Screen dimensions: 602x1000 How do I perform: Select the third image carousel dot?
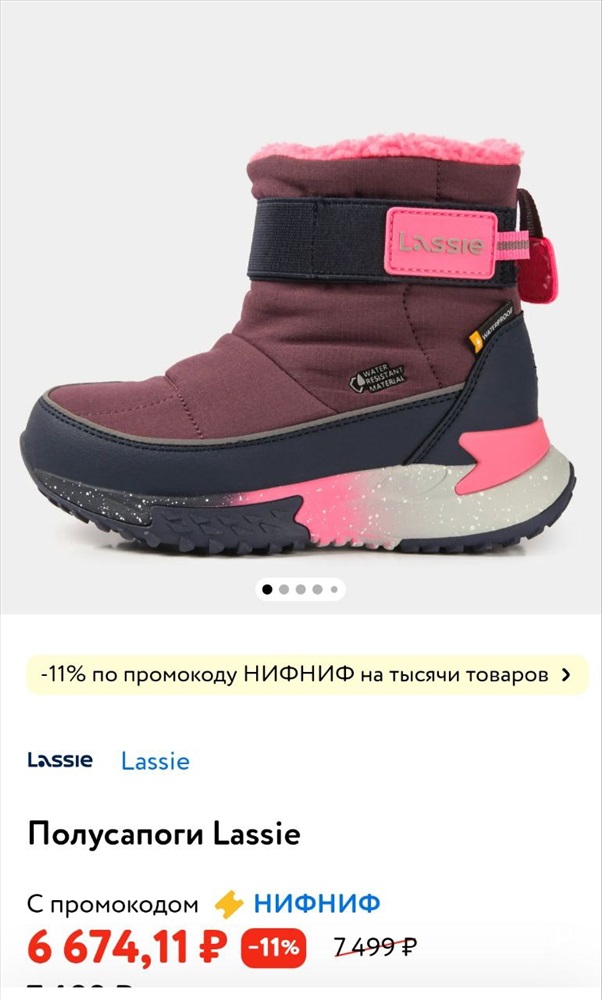(300, 589)
